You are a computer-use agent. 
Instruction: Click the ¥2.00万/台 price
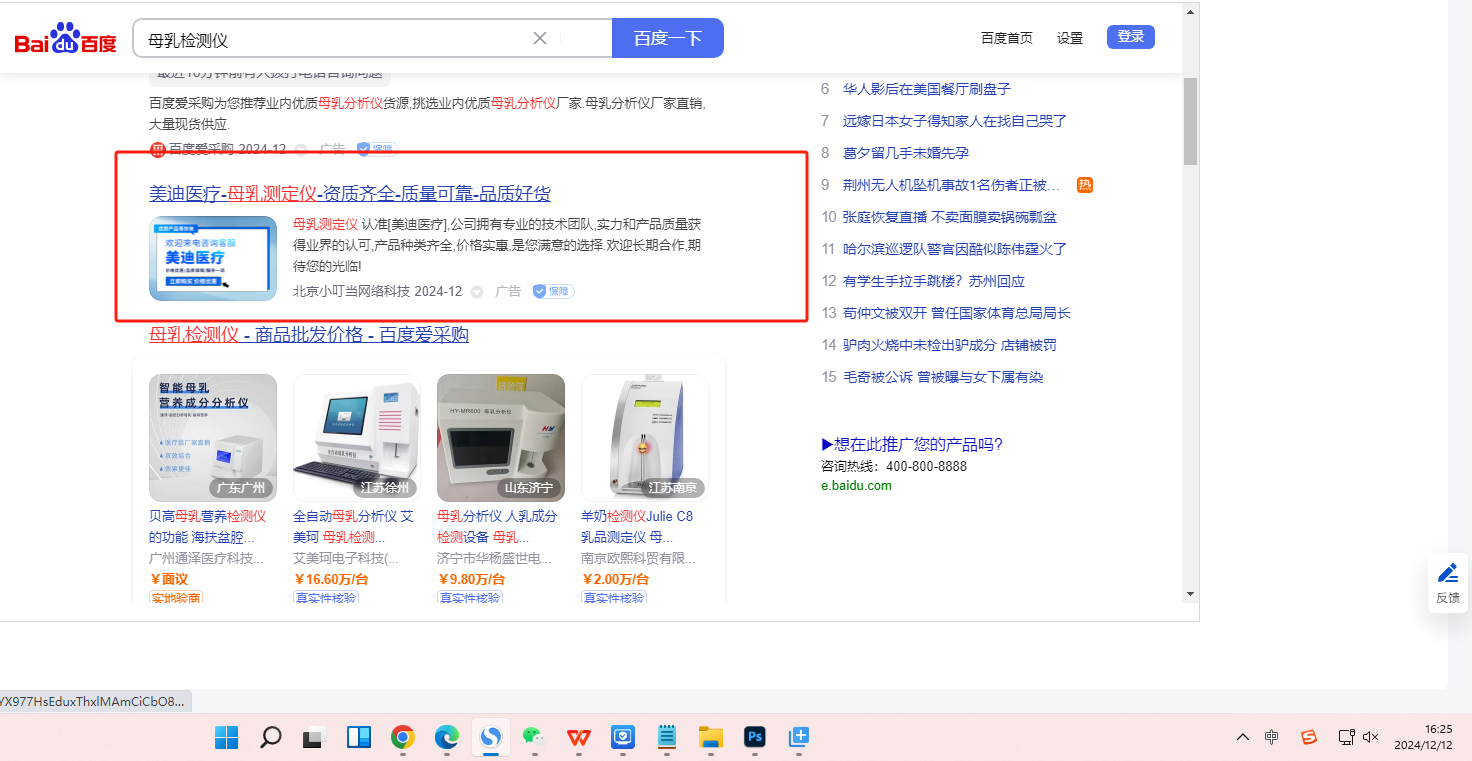pos(615,579)
